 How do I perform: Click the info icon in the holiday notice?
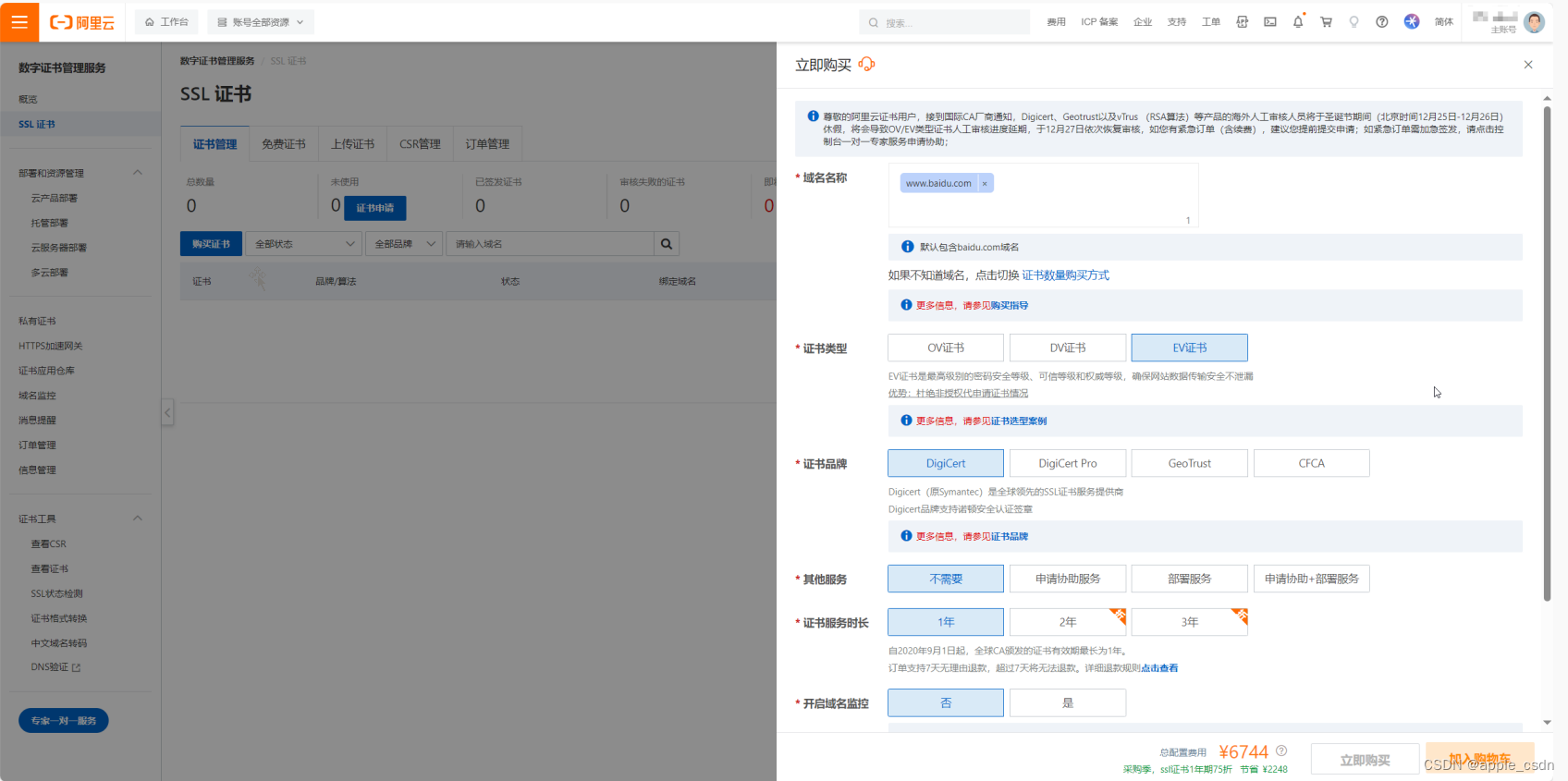tap(813, 116)
